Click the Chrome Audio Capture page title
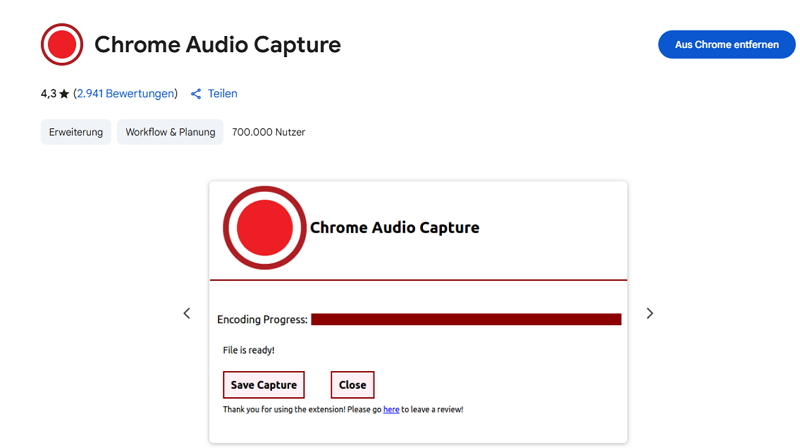Screen dimensions: 800x448 click(x=217, y=45)
